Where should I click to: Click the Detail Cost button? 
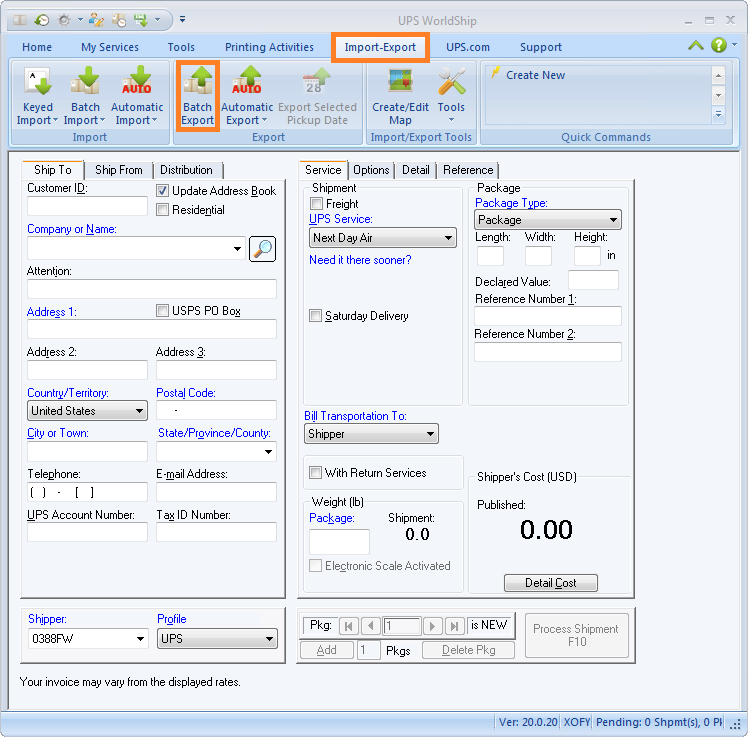(551, 583)
